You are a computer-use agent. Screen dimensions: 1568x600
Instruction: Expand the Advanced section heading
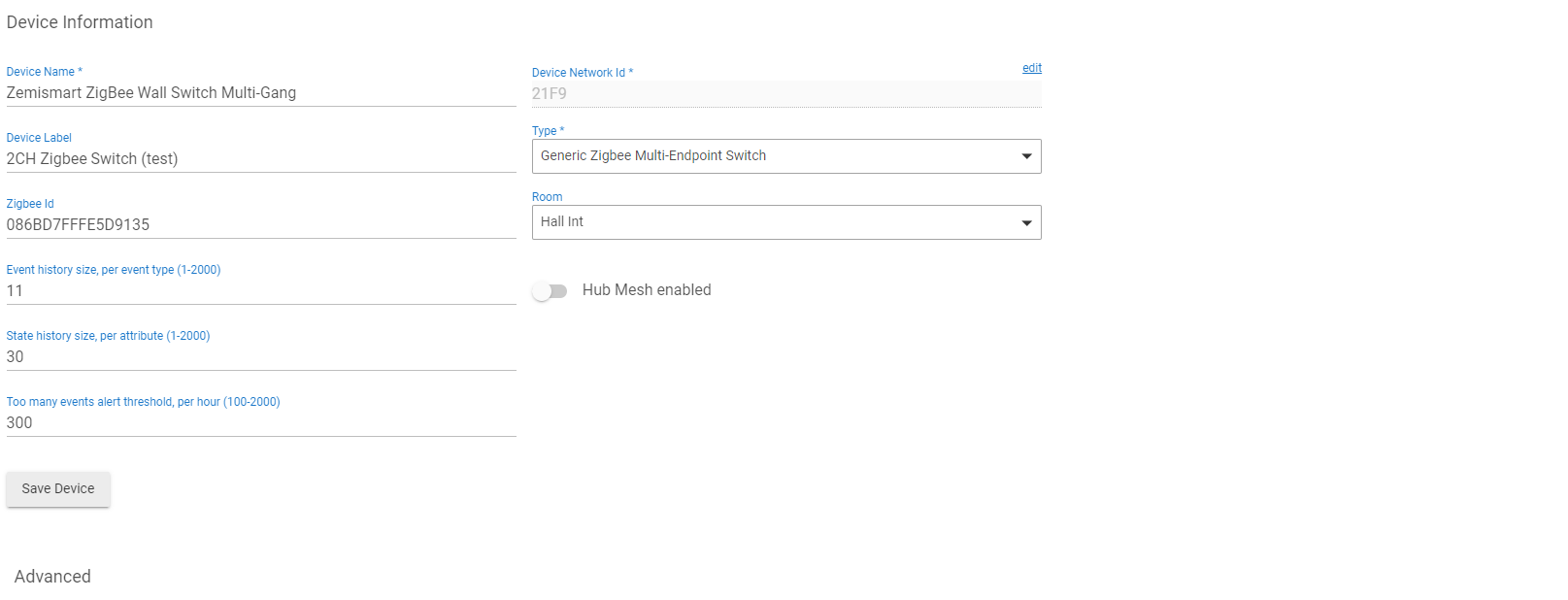[x=52, y=577]
